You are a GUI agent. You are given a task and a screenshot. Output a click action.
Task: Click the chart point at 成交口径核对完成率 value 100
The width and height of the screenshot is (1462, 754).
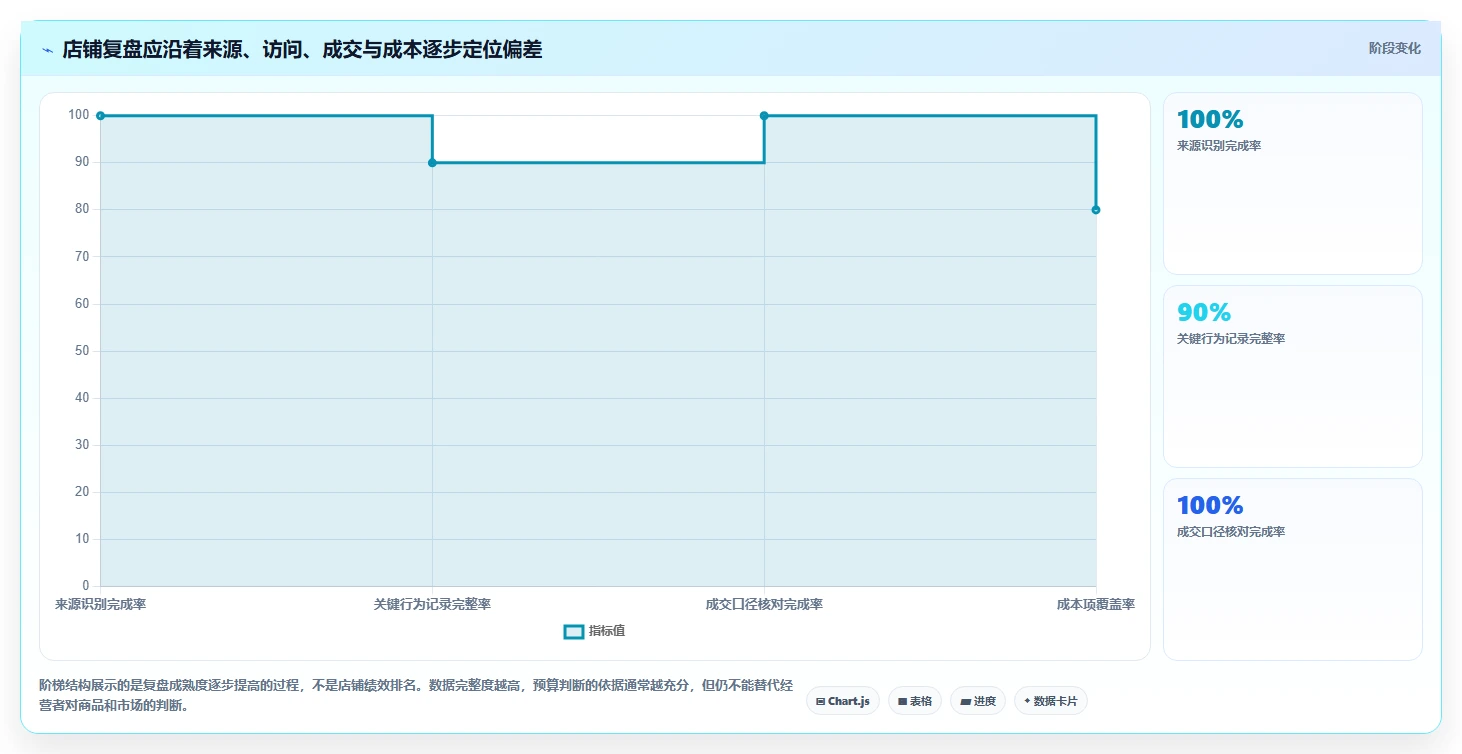pos(764,116)
